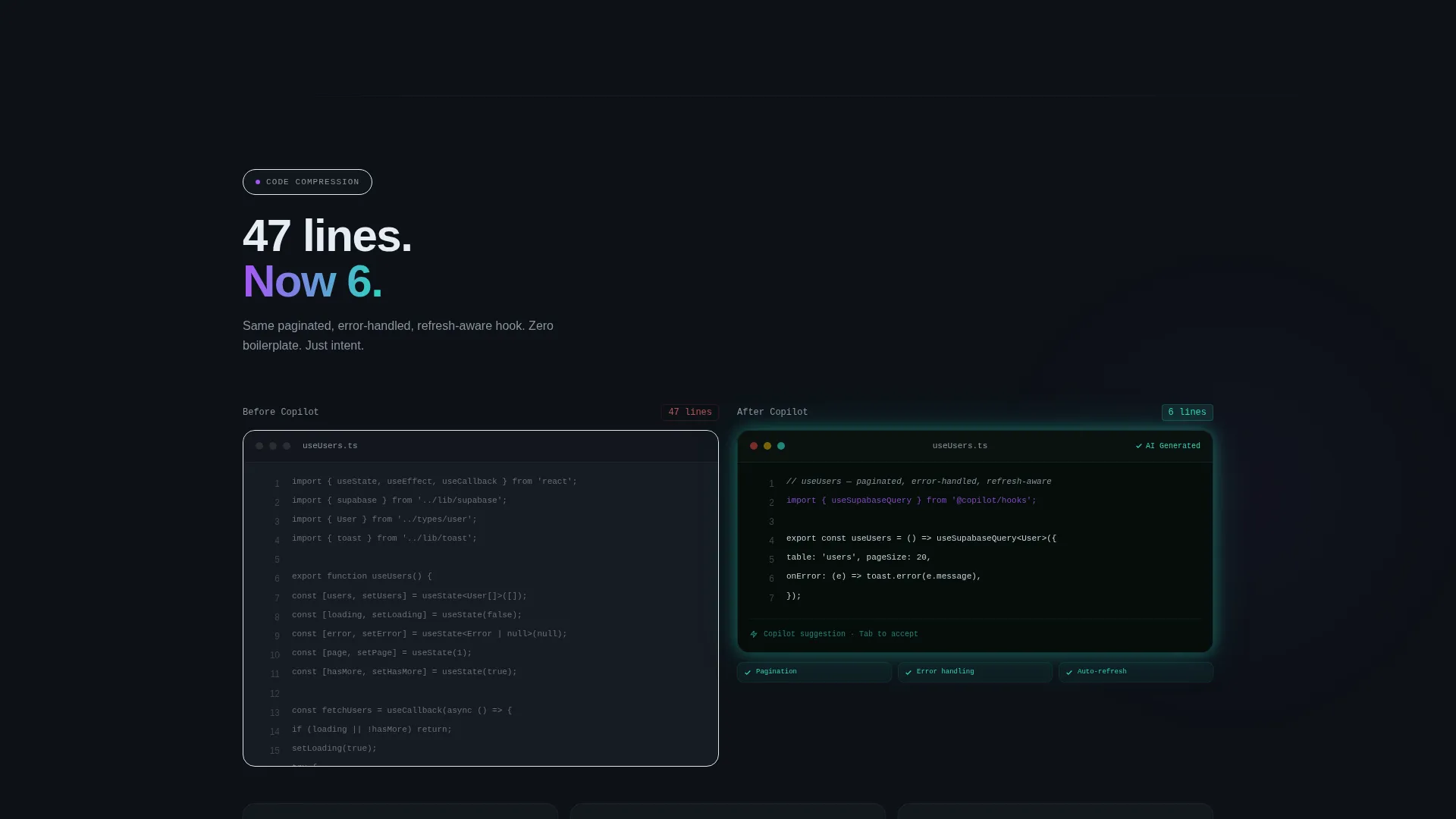Screen dimensions: 1456x819
Task: Click the '47 lines.' heading
Action: tap(327, 236)
